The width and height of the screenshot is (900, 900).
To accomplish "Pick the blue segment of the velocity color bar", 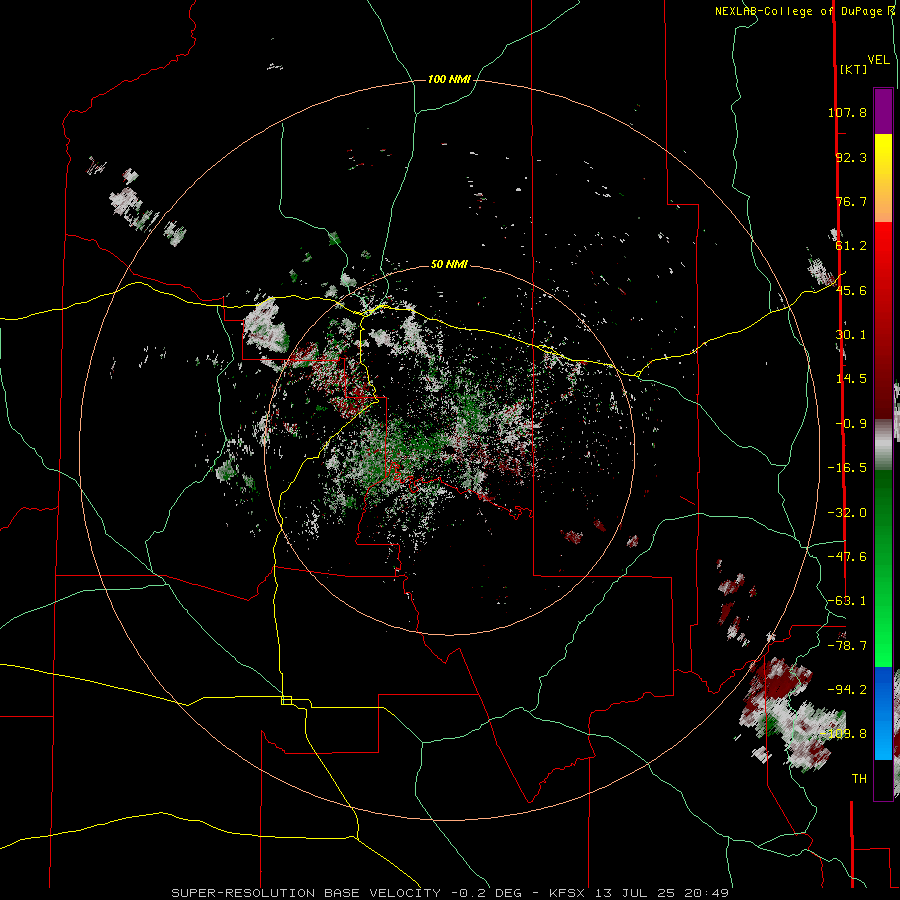I will coord(883,713).
